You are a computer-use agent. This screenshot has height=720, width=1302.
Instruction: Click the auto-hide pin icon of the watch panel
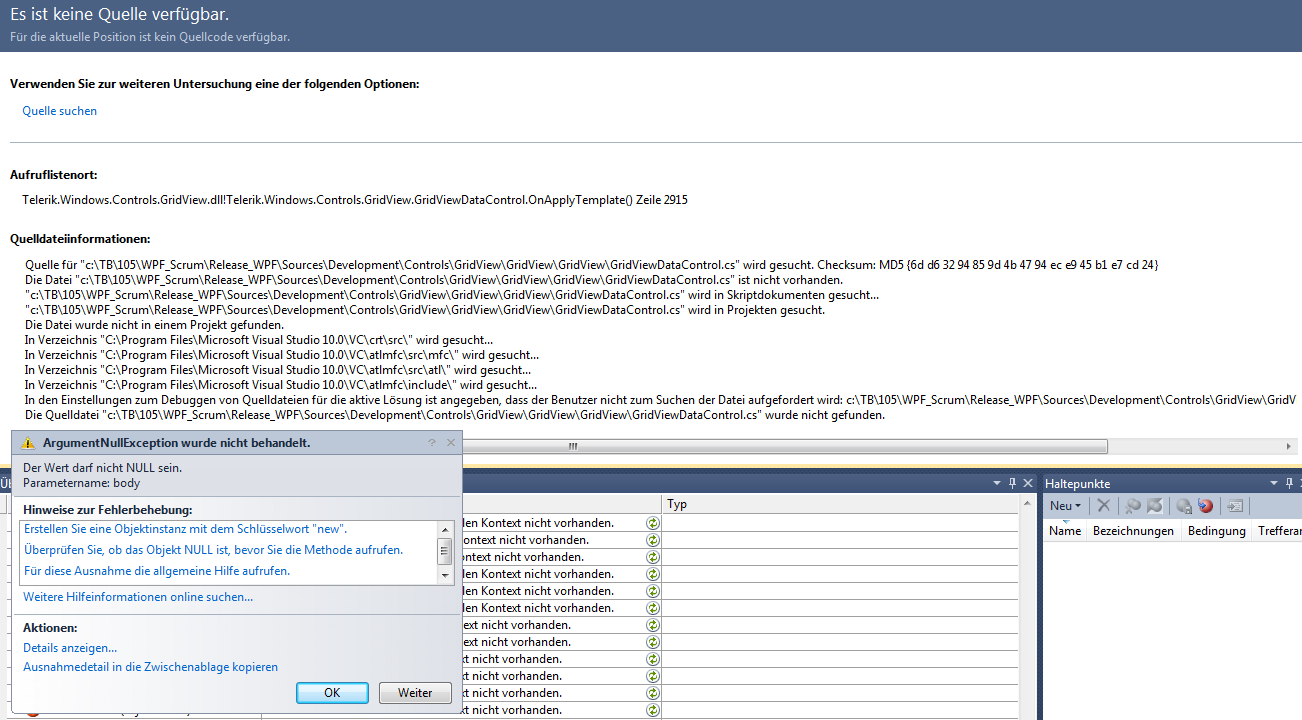pyautogui.click(x=1012, y=483)
